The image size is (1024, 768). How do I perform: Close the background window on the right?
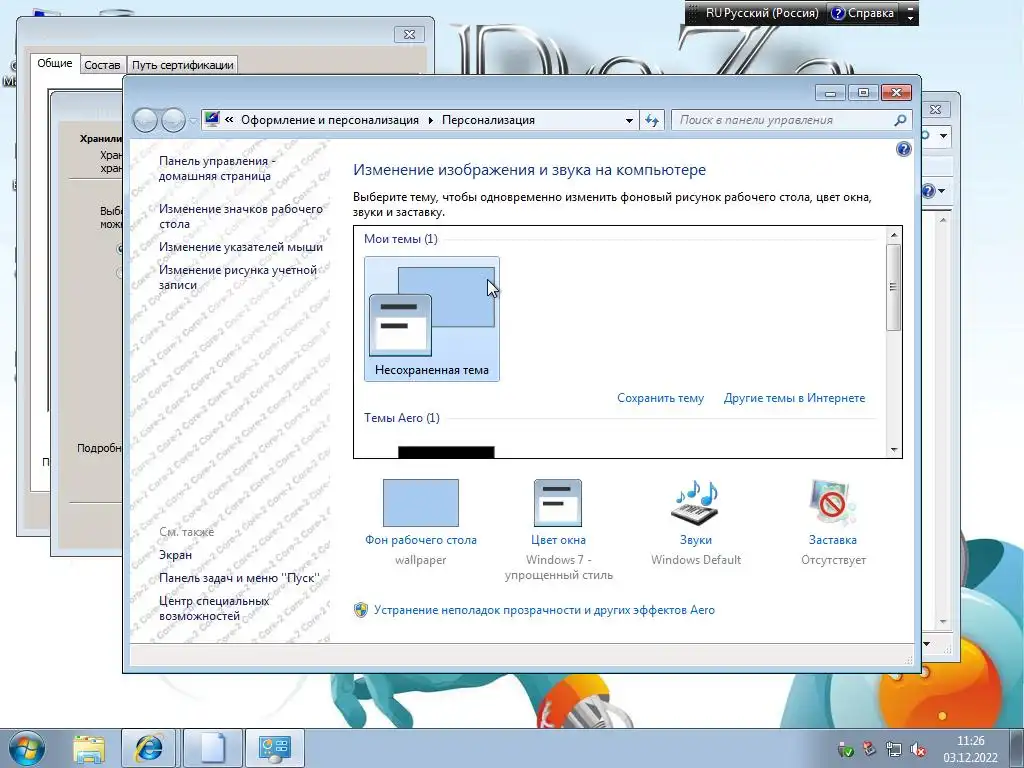click(x=935, y=110)
